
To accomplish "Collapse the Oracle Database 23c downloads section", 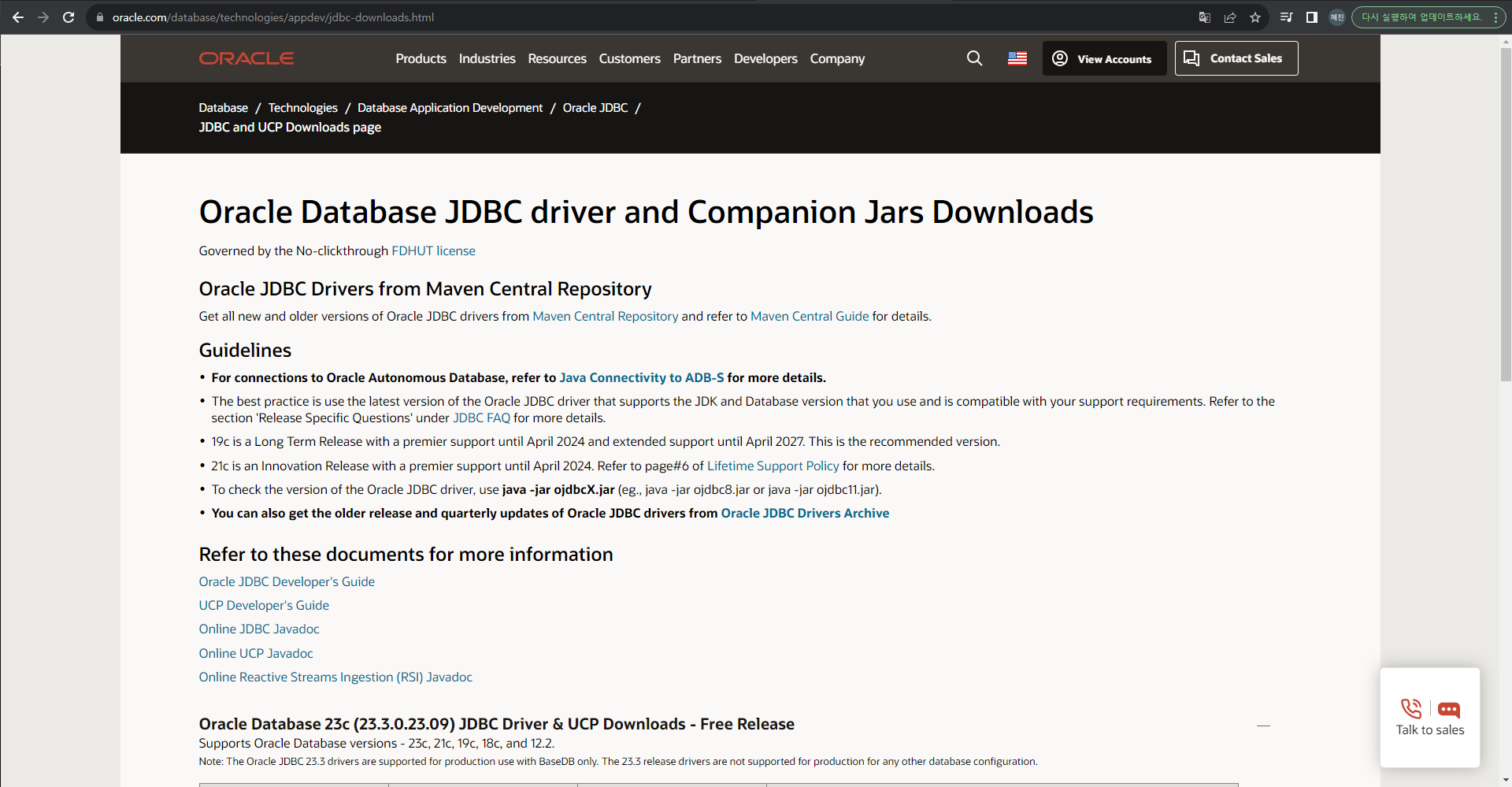I will pyautogui.click(x=1263, y=726).
